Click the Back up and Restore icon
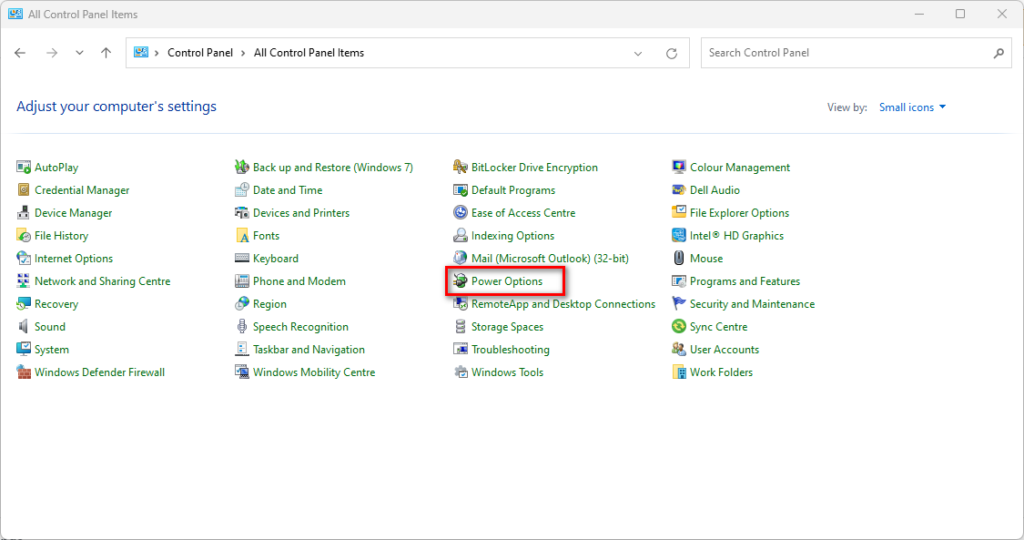The width and height of the screenshot is (1024, 540). (x=242, y=167)
